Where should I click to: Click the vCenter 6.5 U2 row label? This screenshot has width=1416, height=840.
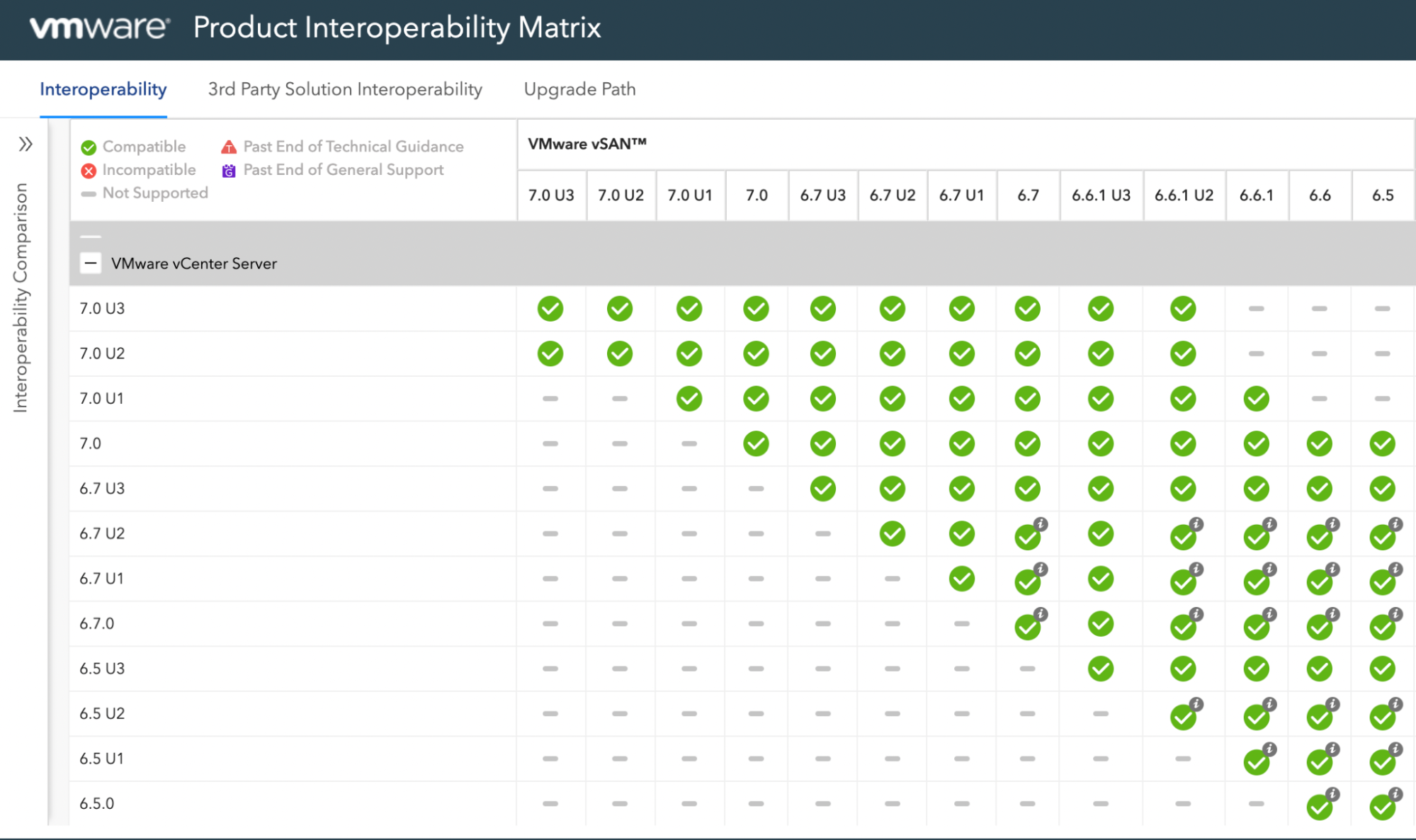[102, 713]
